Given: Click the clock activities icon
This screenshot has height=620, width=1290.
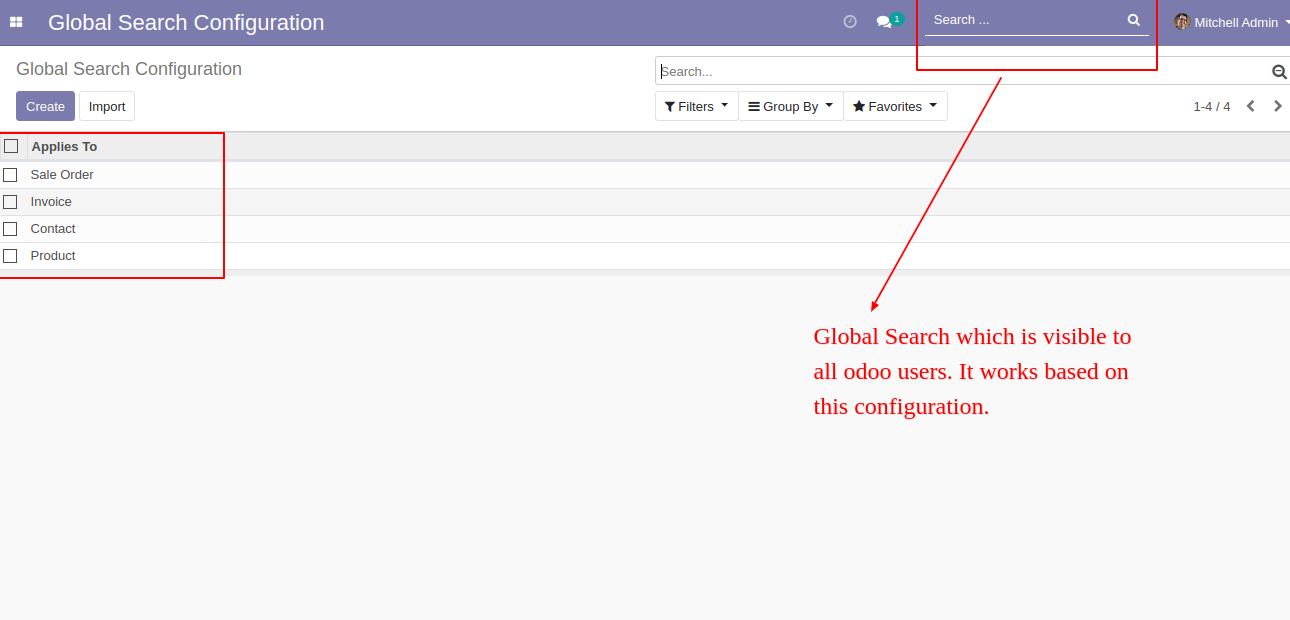Looking at the screenshot, I should [850, 21].
